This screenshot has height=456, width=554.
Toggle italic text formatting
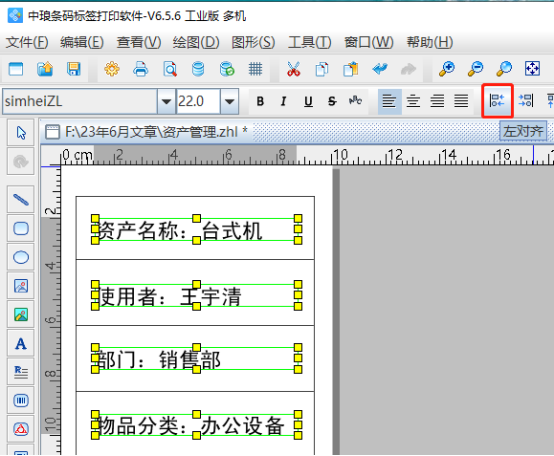click(283, 101)
